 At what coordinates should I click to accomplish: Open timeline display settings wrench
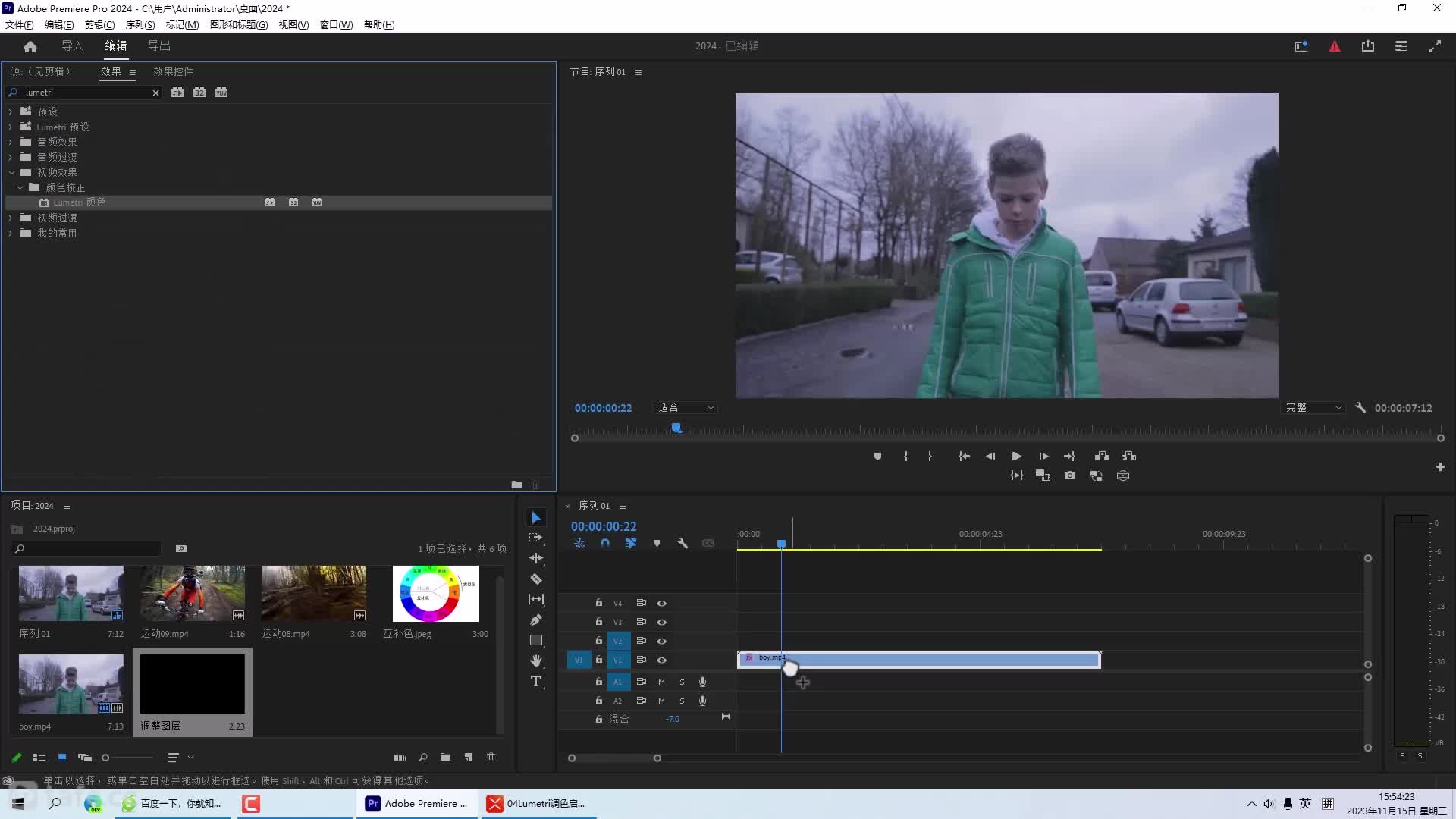(x=682, y=543)
